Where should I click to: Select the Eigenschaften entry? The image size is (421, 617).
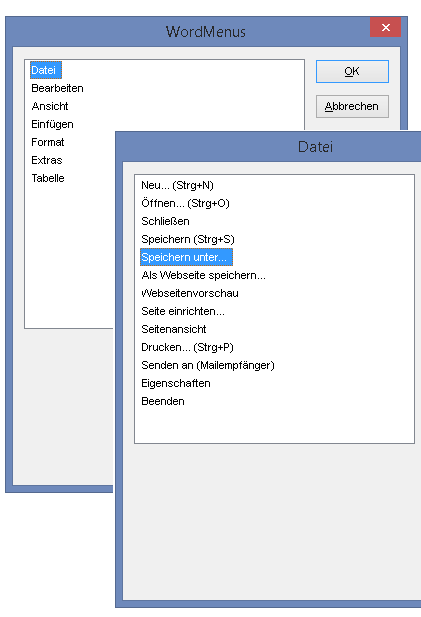pyautogui.click(x=175, y=383)
